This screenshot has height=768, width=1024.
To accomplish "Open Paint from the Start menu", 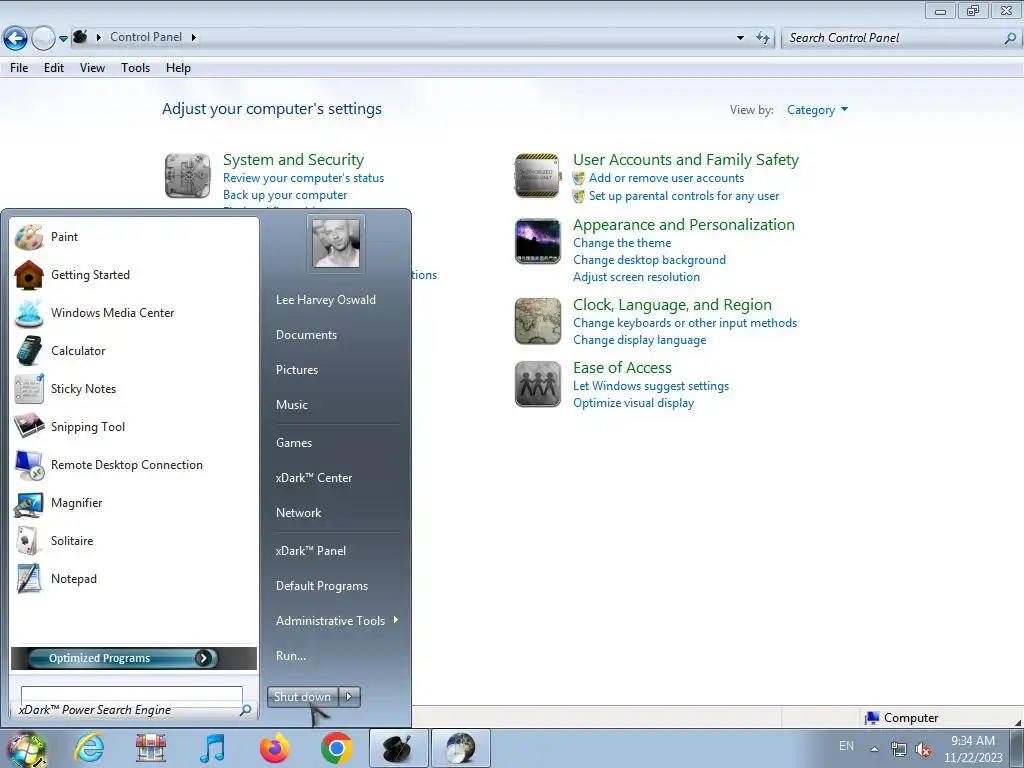I will 64,237.
